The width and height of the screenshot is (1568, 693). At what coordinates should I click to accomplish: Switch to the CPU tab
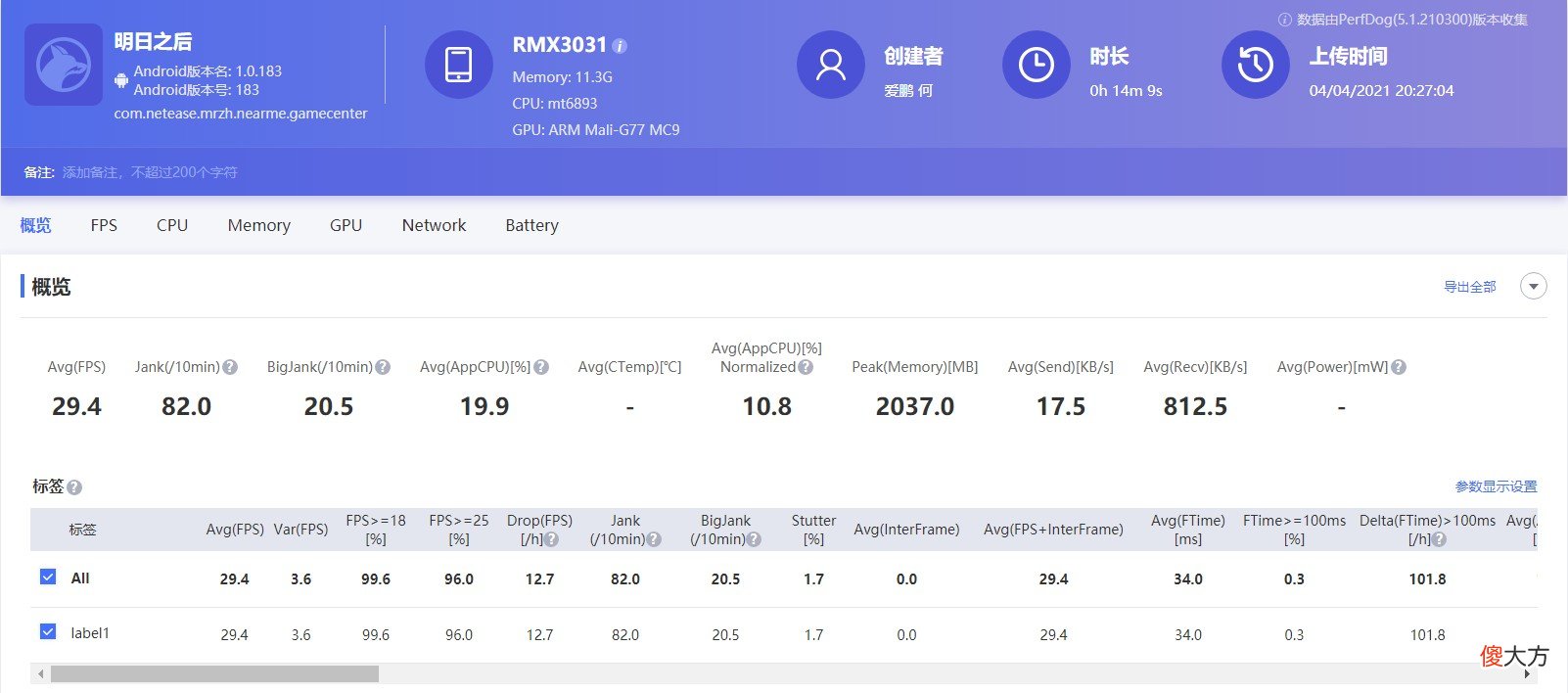(172, 225)
